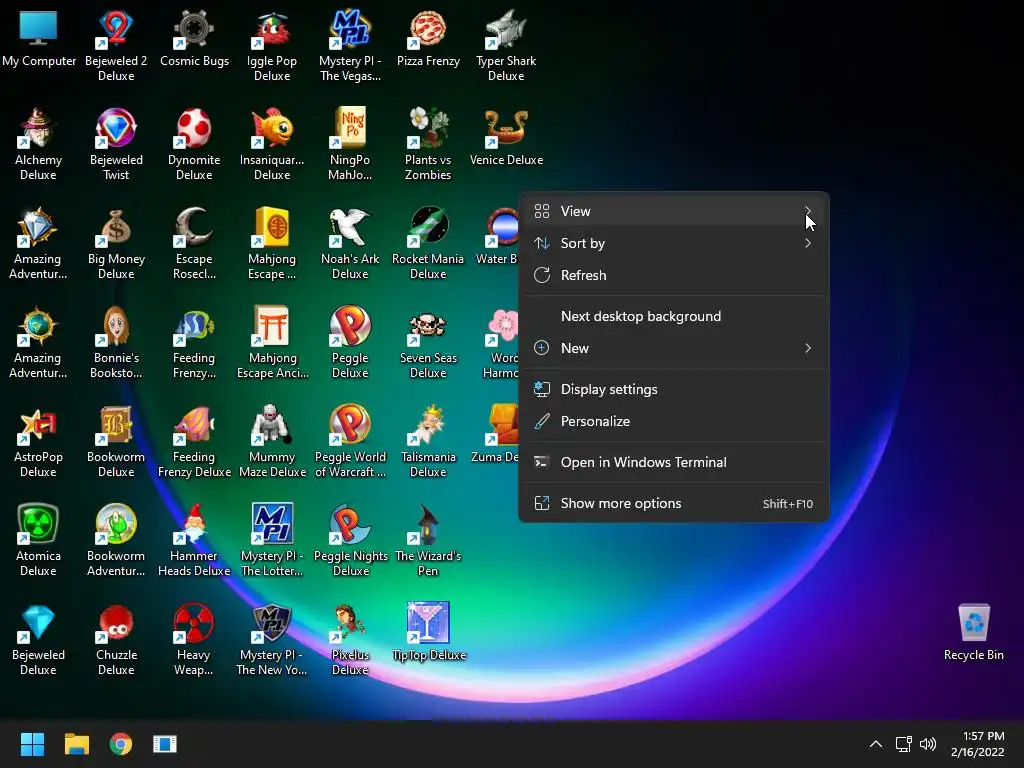Select Mystery PI The New York shortcut
Viewport: 1024px width, 768px height.
(272, 641)
